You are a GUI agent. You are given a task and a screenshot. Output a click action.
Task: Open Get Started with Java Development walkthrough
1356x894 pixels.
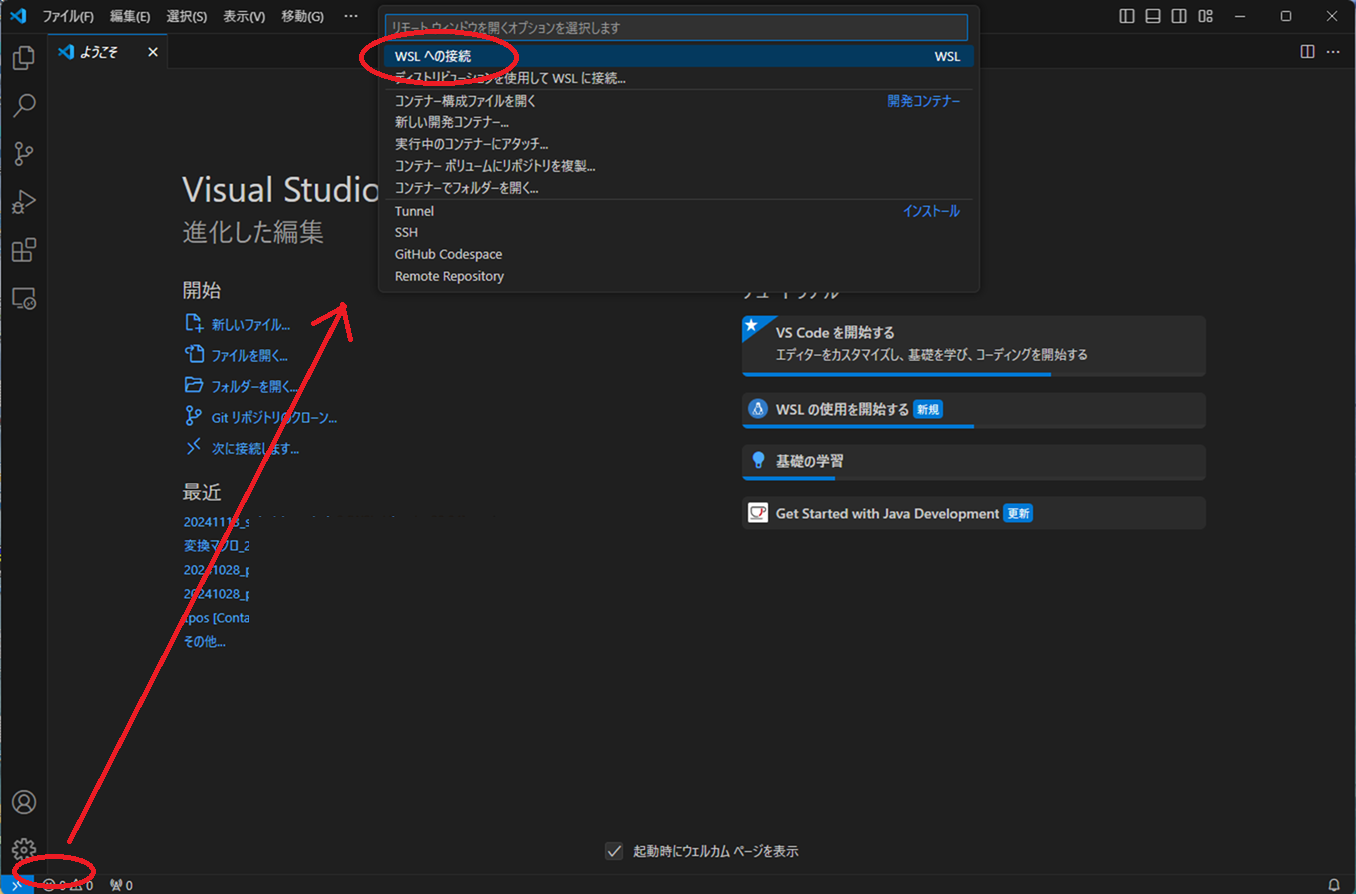pyautogui.click(x=973, y=513)
